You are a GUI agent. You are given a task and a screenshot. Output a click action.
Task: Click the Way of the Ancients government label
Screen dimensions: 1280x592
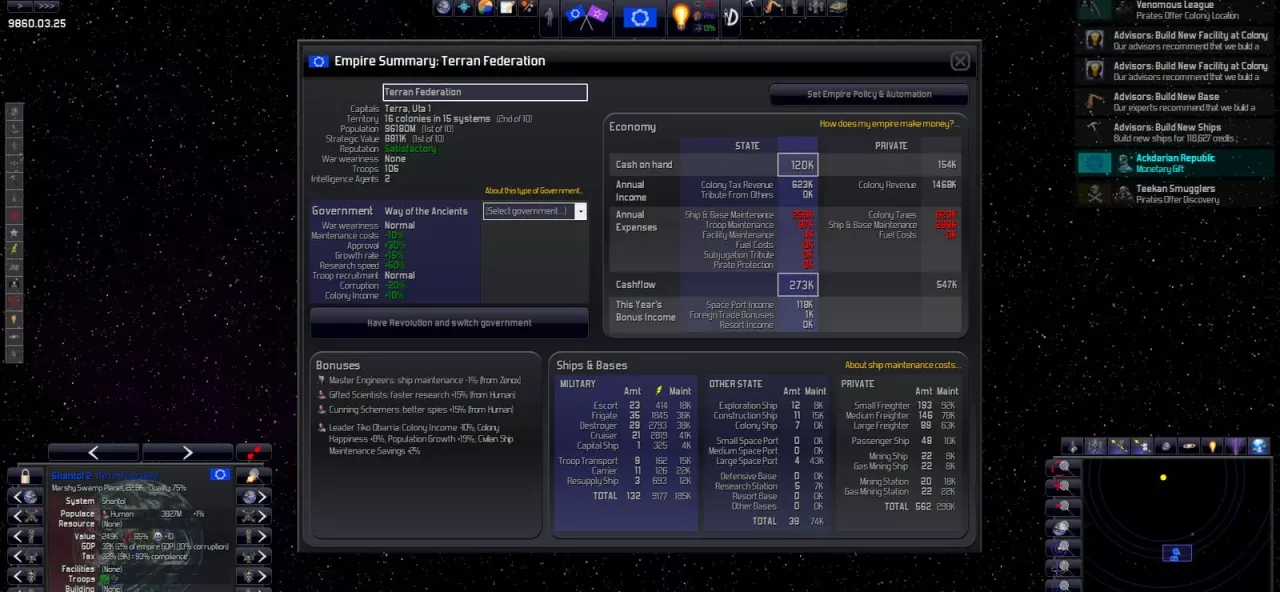(426, 211)
